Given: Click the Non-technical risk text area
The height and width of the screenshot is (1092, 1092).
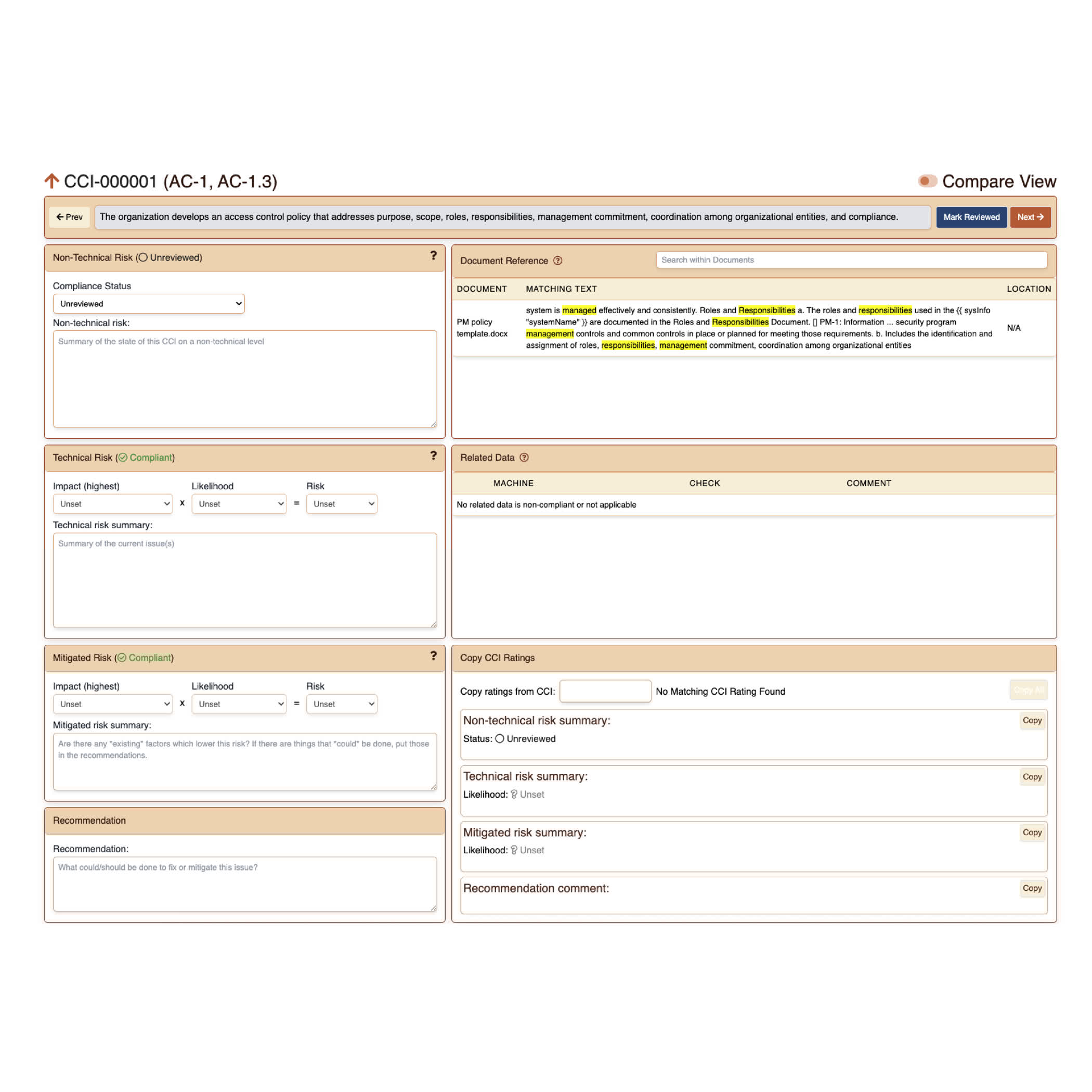Looking at the screenshot, I should click(x=245, y=379).
